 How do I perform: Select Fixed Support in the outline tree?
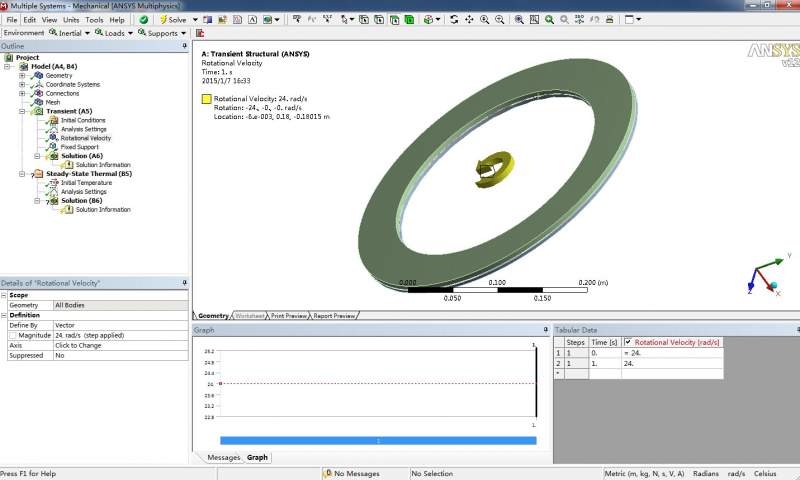coord(79,147)
